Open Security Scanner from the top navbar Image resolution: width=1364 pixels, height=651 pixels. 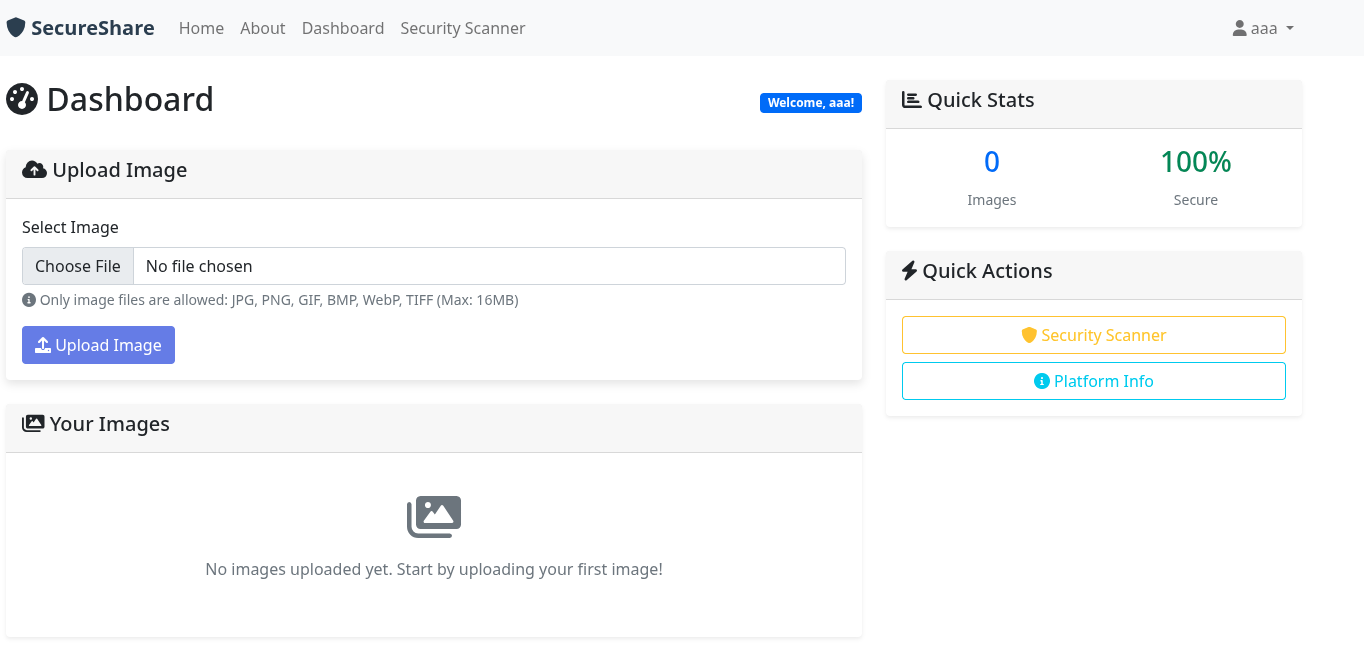pyautogui.click(x=462, y=28)
